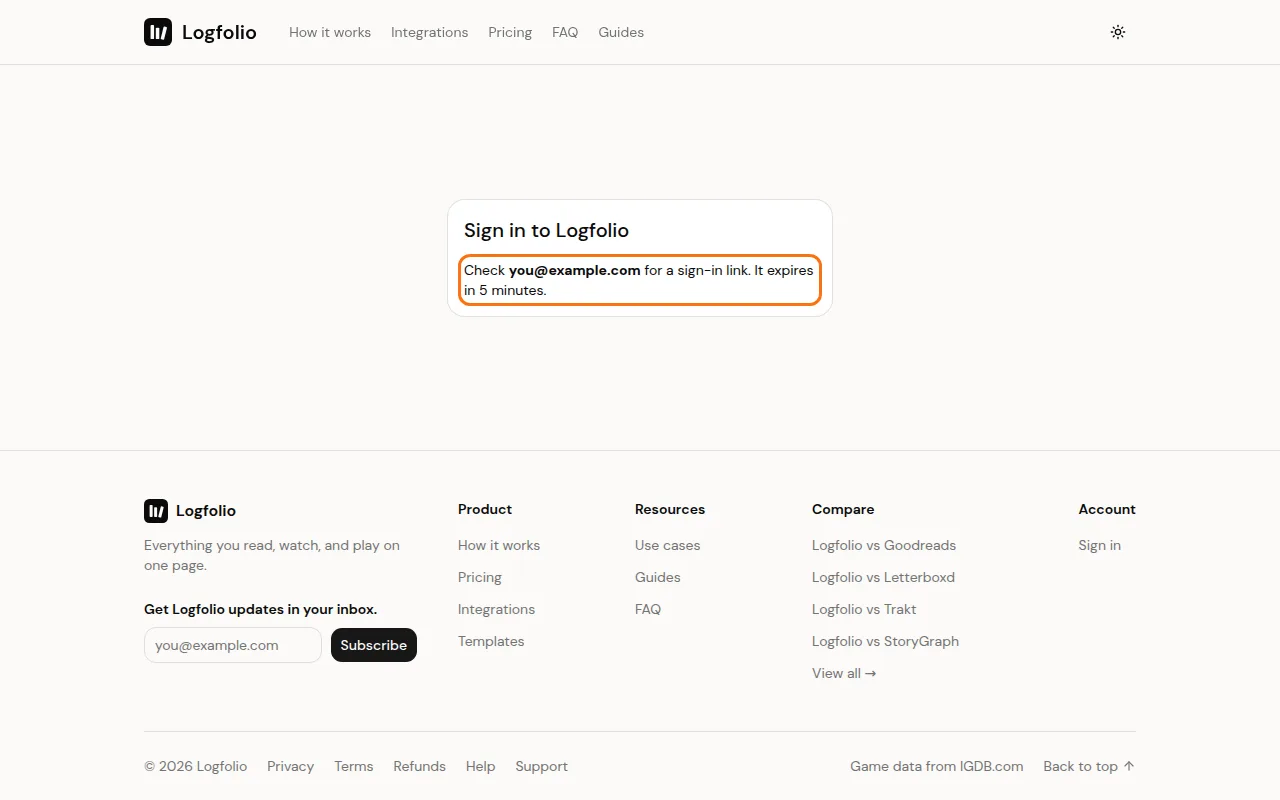Screen dimensions: 1280x800
Task: Click the Logfolio logo icon in header
Action: pyautogui.click(x=158, y=32)
